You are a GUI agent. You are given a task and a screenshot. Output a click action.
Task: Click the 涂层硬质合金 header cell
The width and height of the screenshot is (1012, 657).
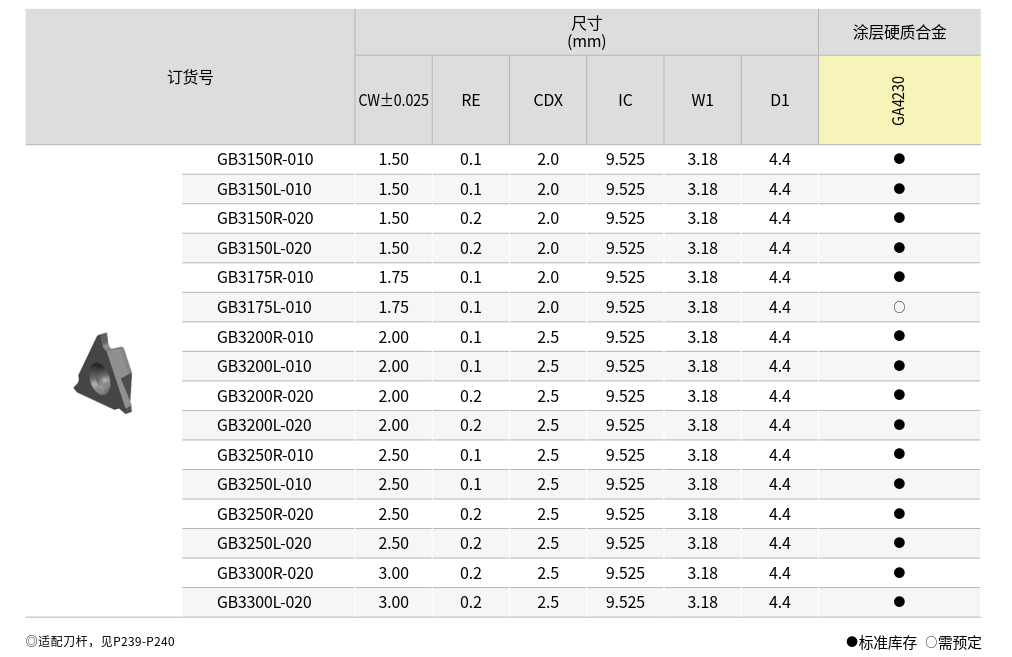pos(899,32)
